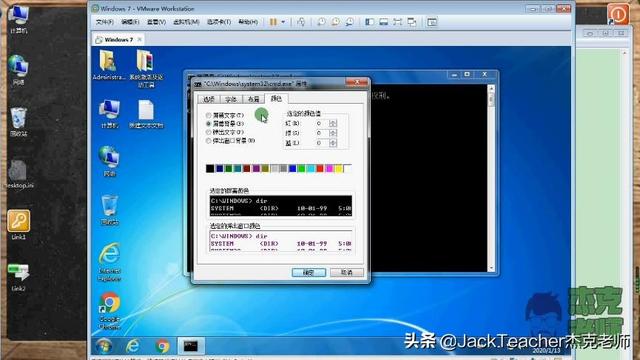Select the 新建文本文档 file on VM desktop

coord(146,114)
